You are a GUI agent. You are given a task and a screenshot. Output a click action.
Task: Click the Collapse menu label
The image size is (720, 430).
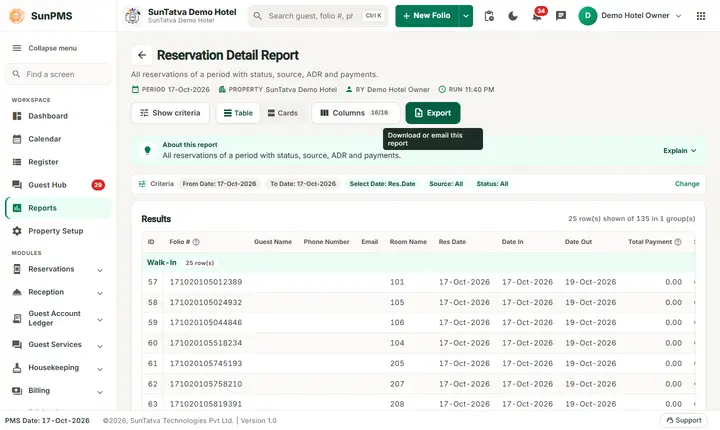click(x=52, y=48)
